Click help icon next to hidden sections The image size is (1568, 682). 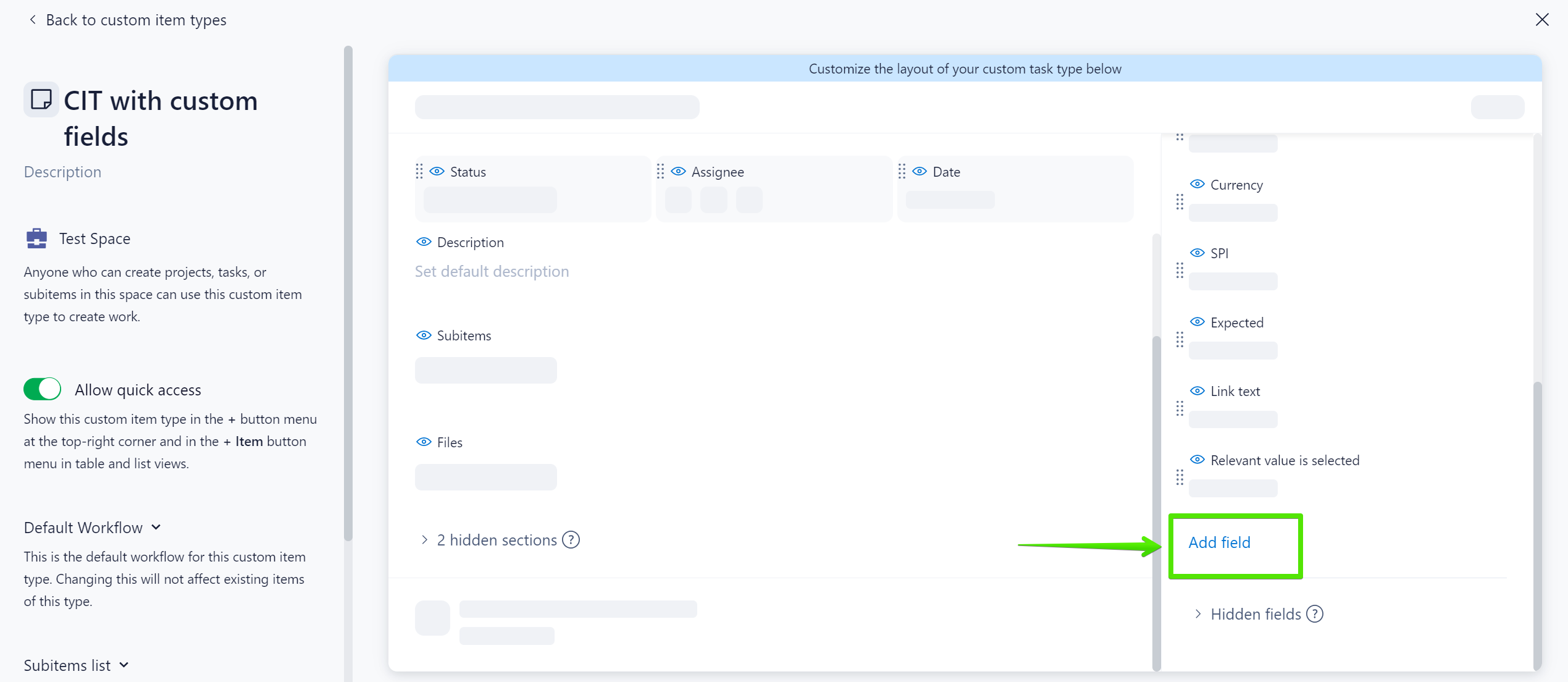click(x=571, y=540)
